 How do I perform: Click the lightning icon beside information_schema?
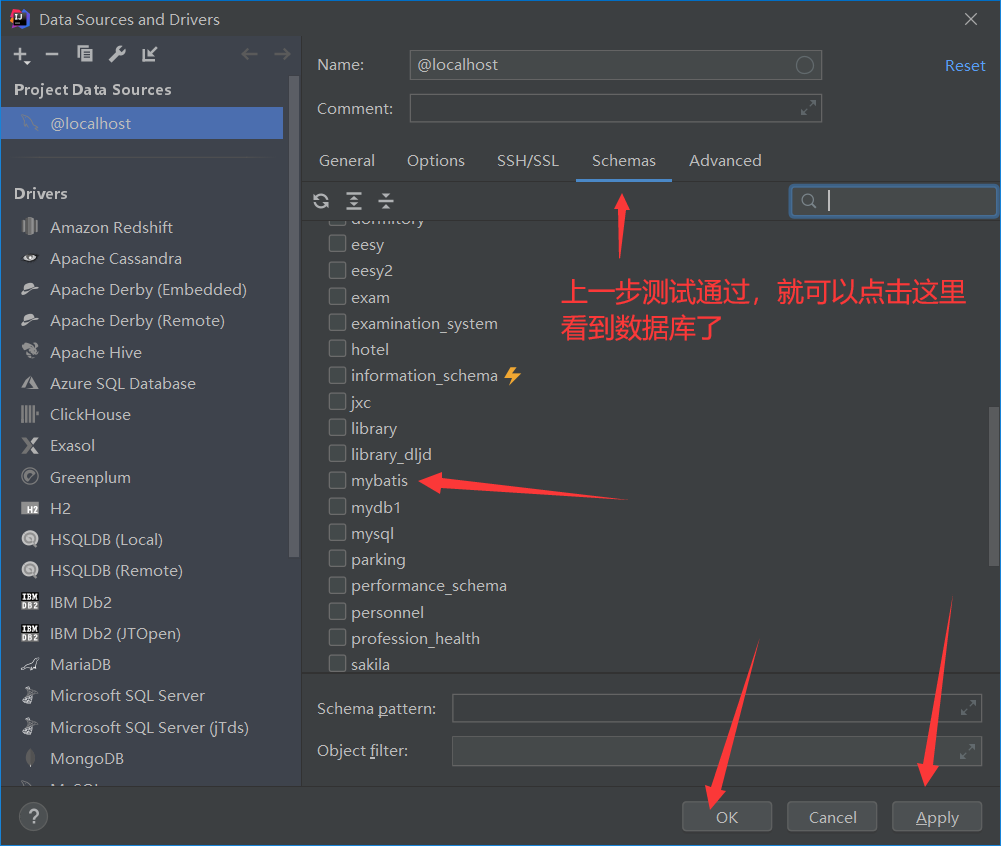(513, 375)
